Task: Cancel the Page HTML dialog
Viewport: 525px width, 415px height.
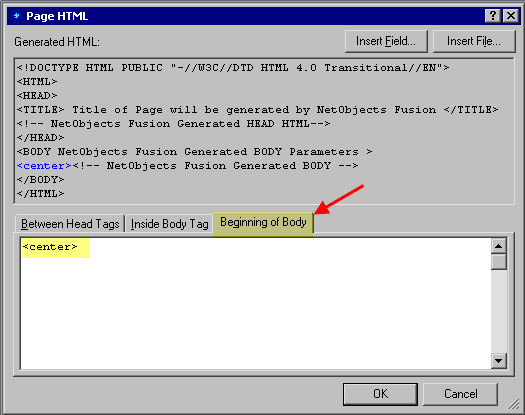Action: click(460, 394)
